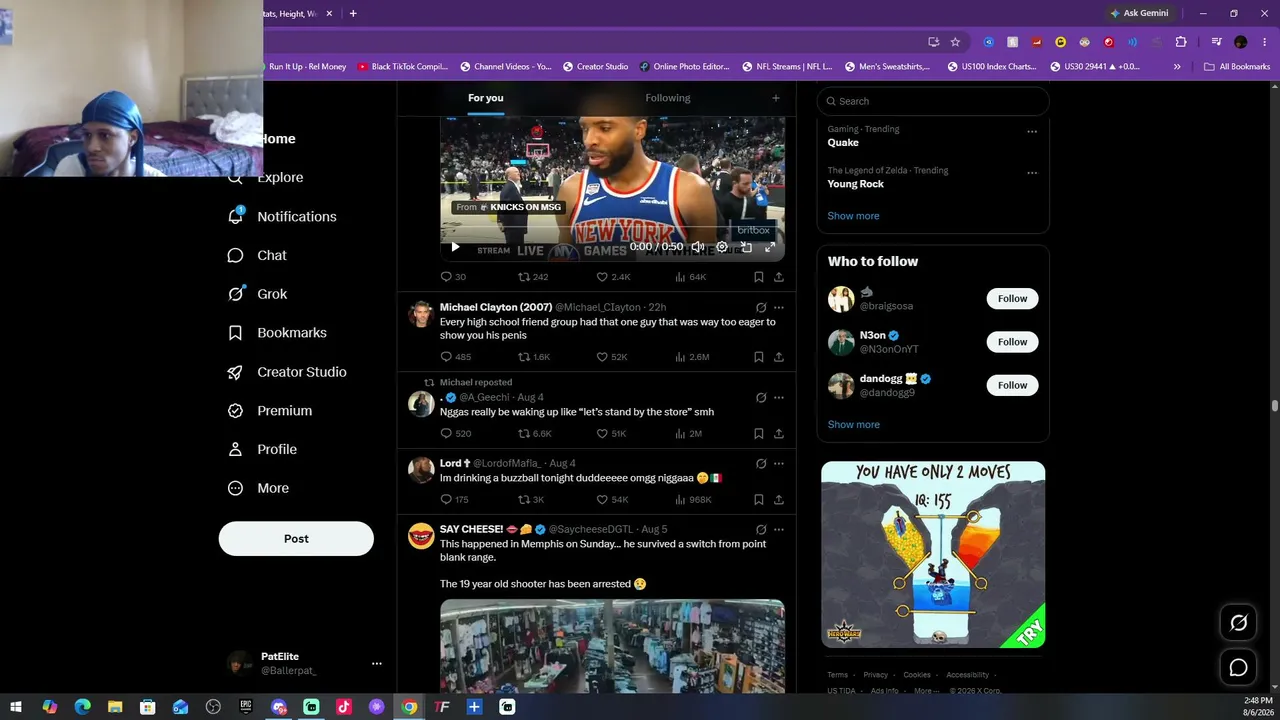Screen dimensions: 1280x720
Task: Share the @LordofMafia_ post
Action: [x=779, y=500]
